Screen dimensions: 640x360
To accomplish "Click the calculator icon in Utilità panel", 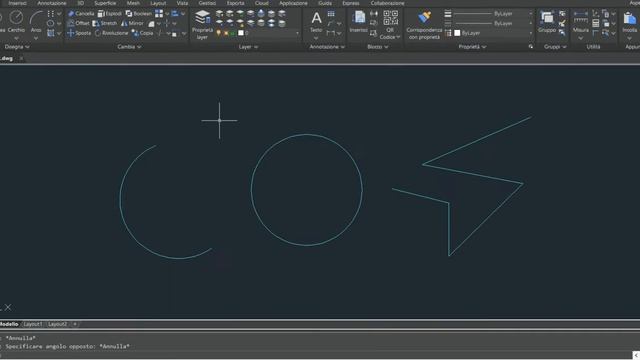I will [x=596, y=23].
